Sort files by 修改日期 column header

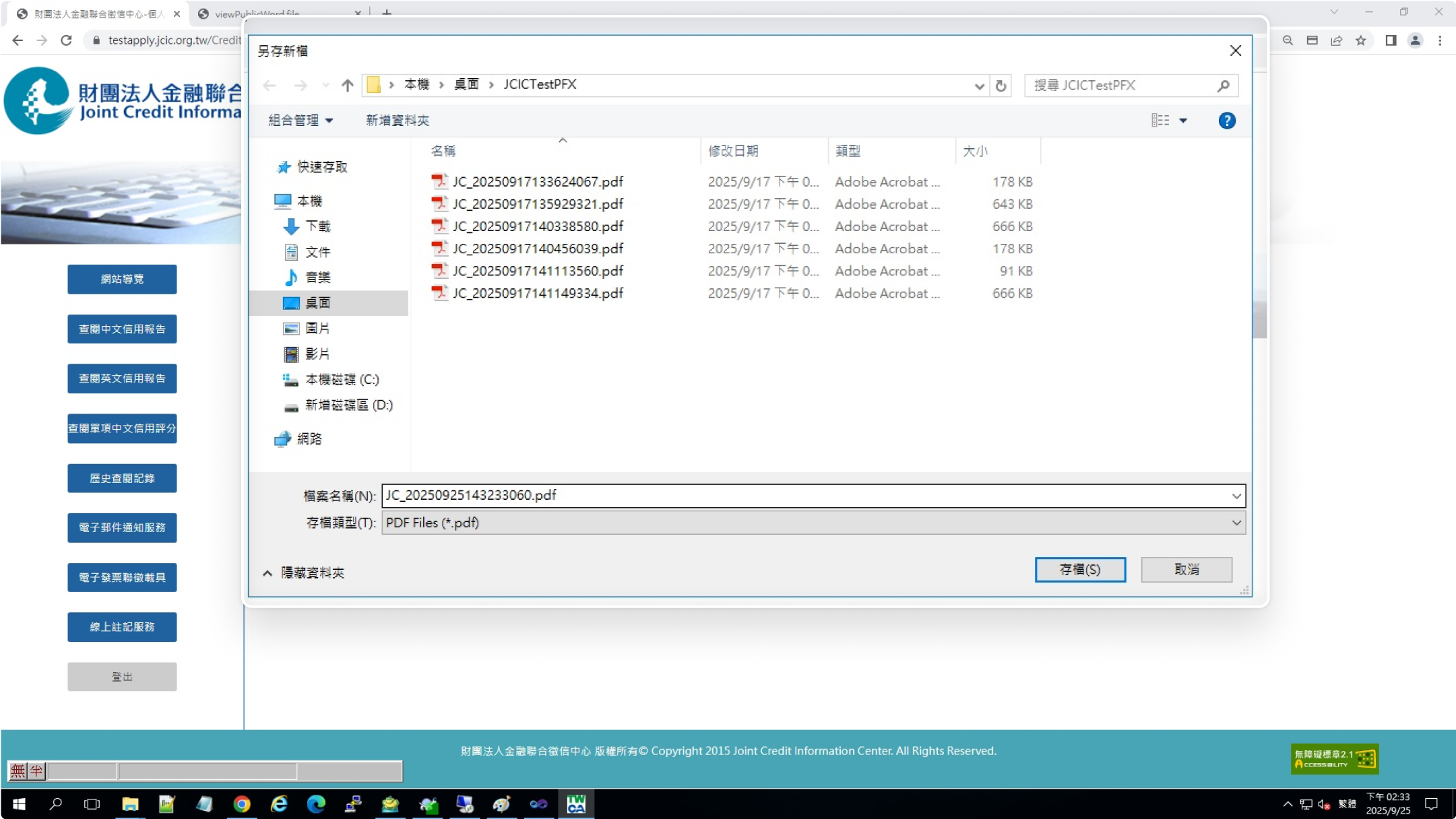coord(733,151)
